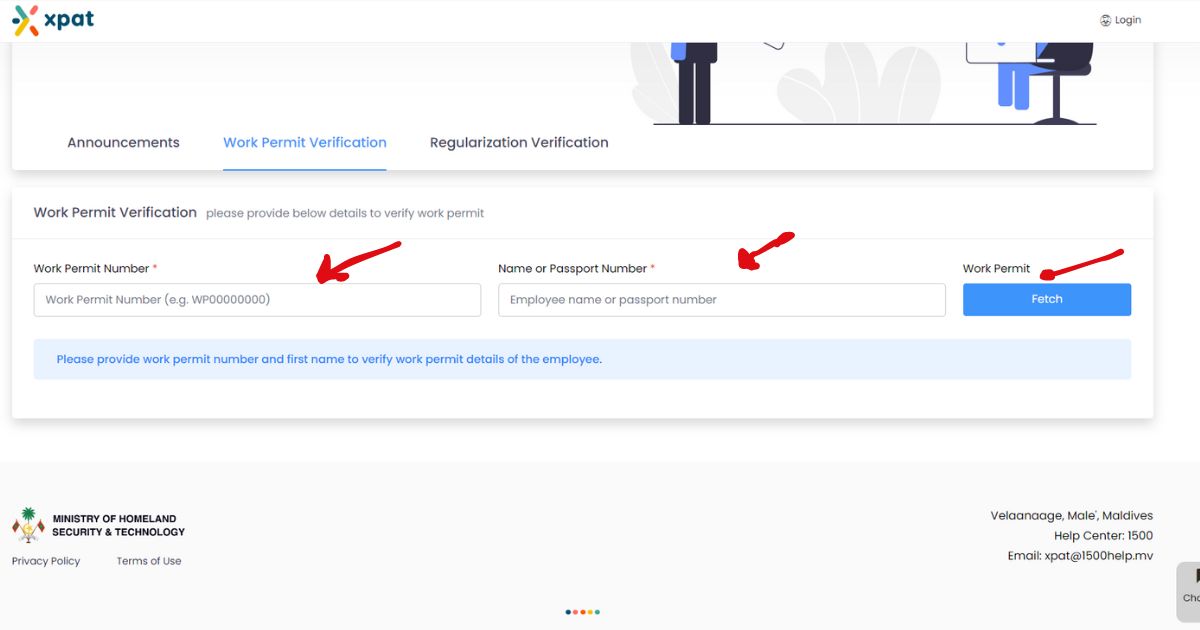Switch to the Announcements tab

click(x=123, y=142)
